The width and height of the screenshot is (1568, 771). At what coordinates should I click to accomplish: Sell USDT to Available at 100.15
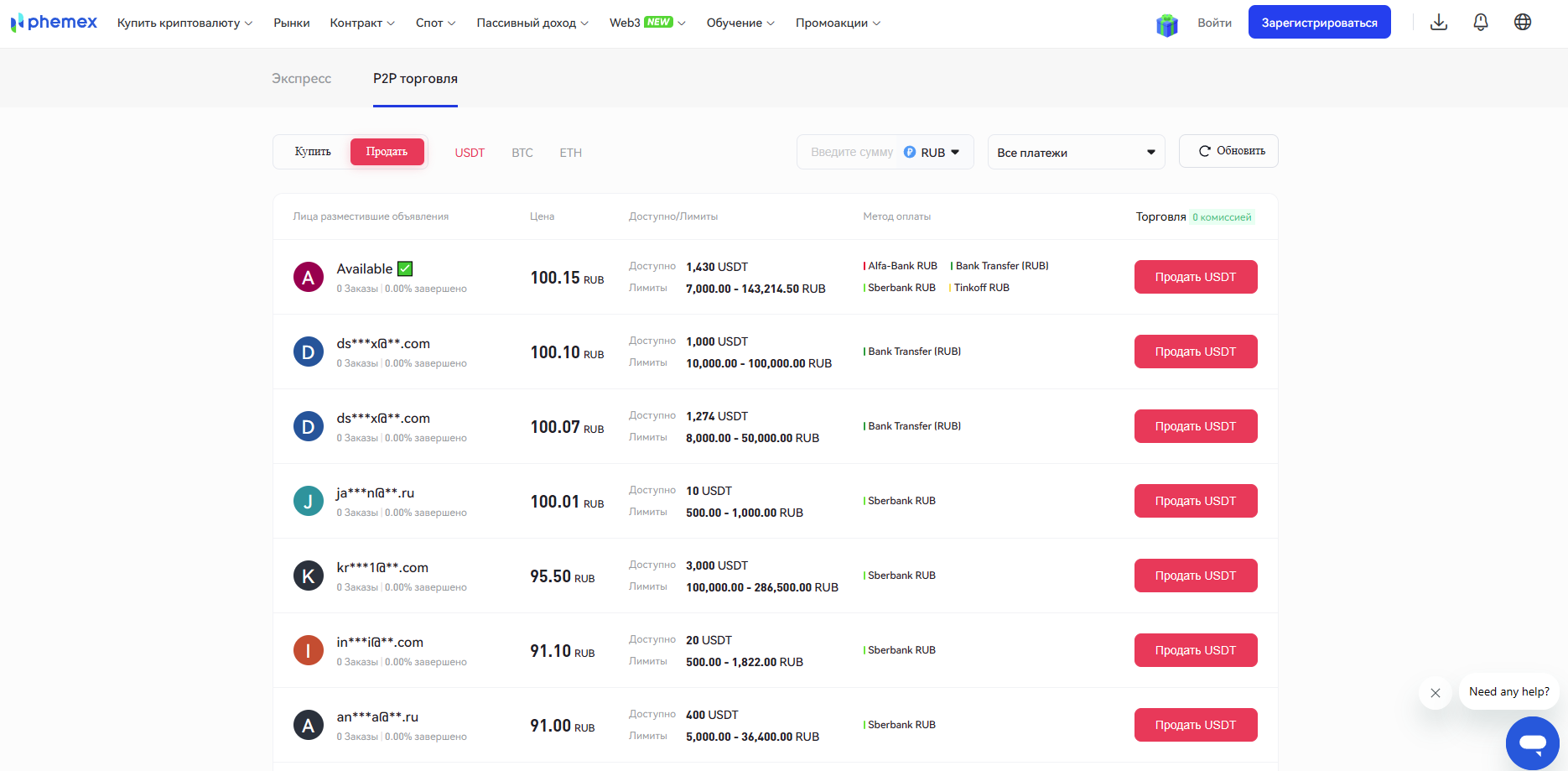(1196, 277)
